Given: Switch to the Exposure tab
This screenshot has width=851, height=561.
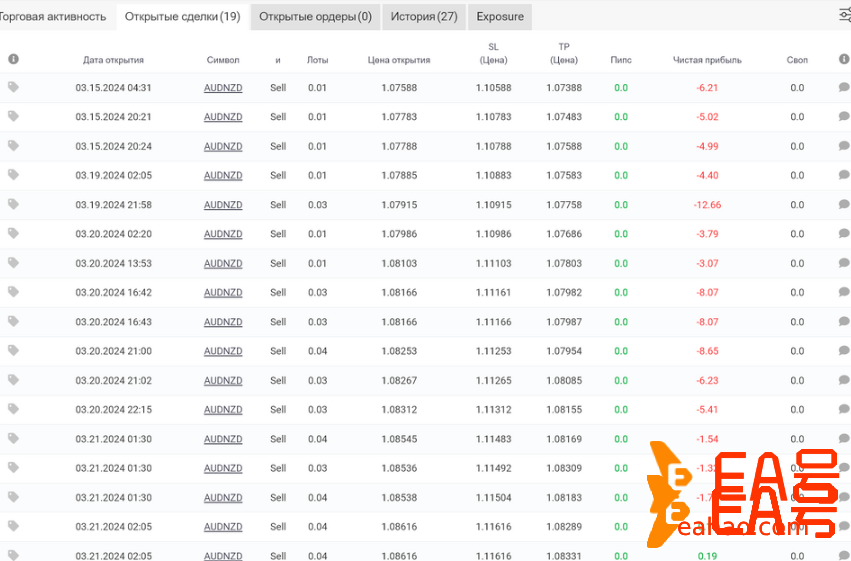Looking at the screenshot, I should [500, 16].
